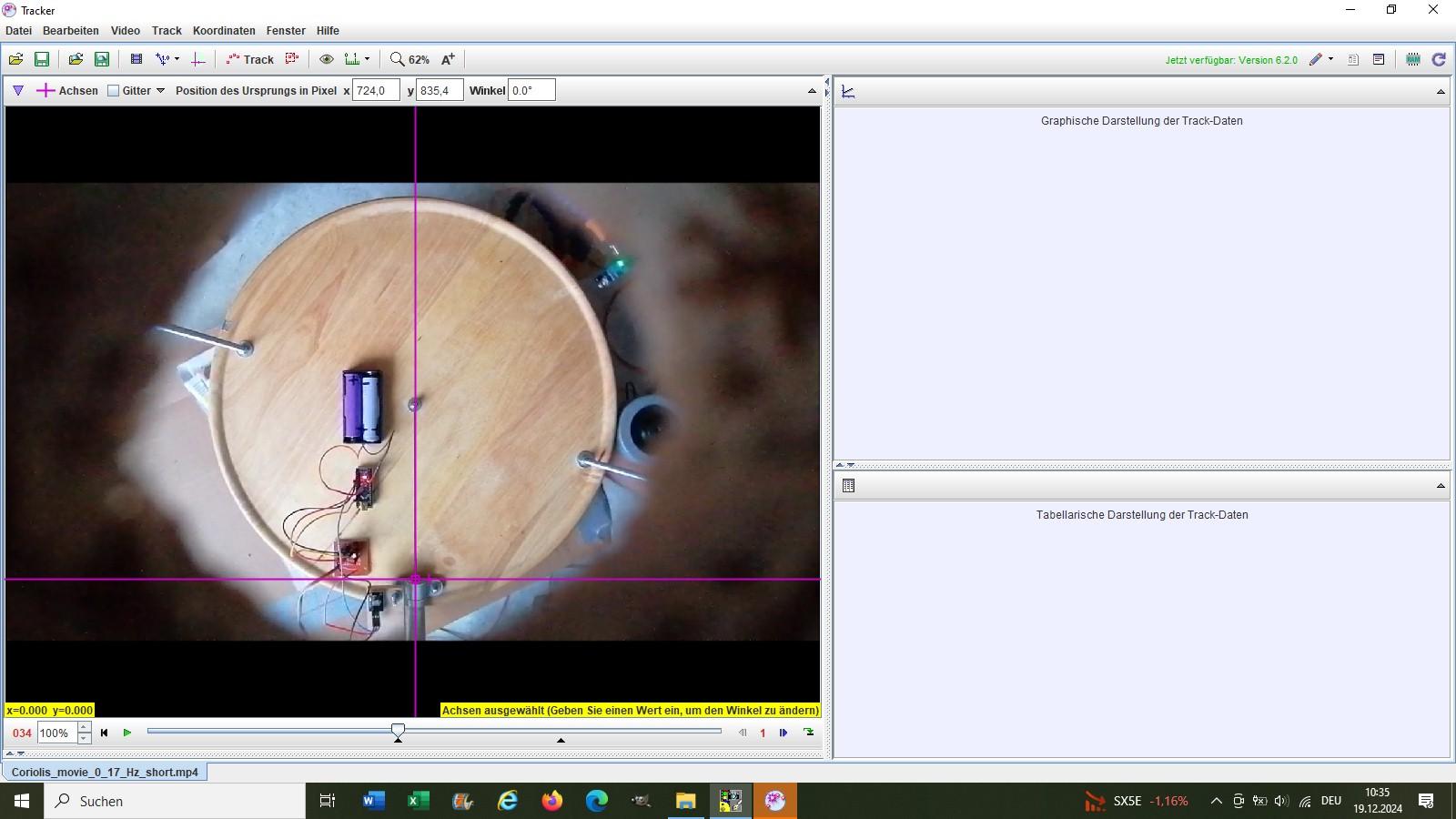1456x819 pixels.
Task: Create a new Track
Action: pos(250,59)
